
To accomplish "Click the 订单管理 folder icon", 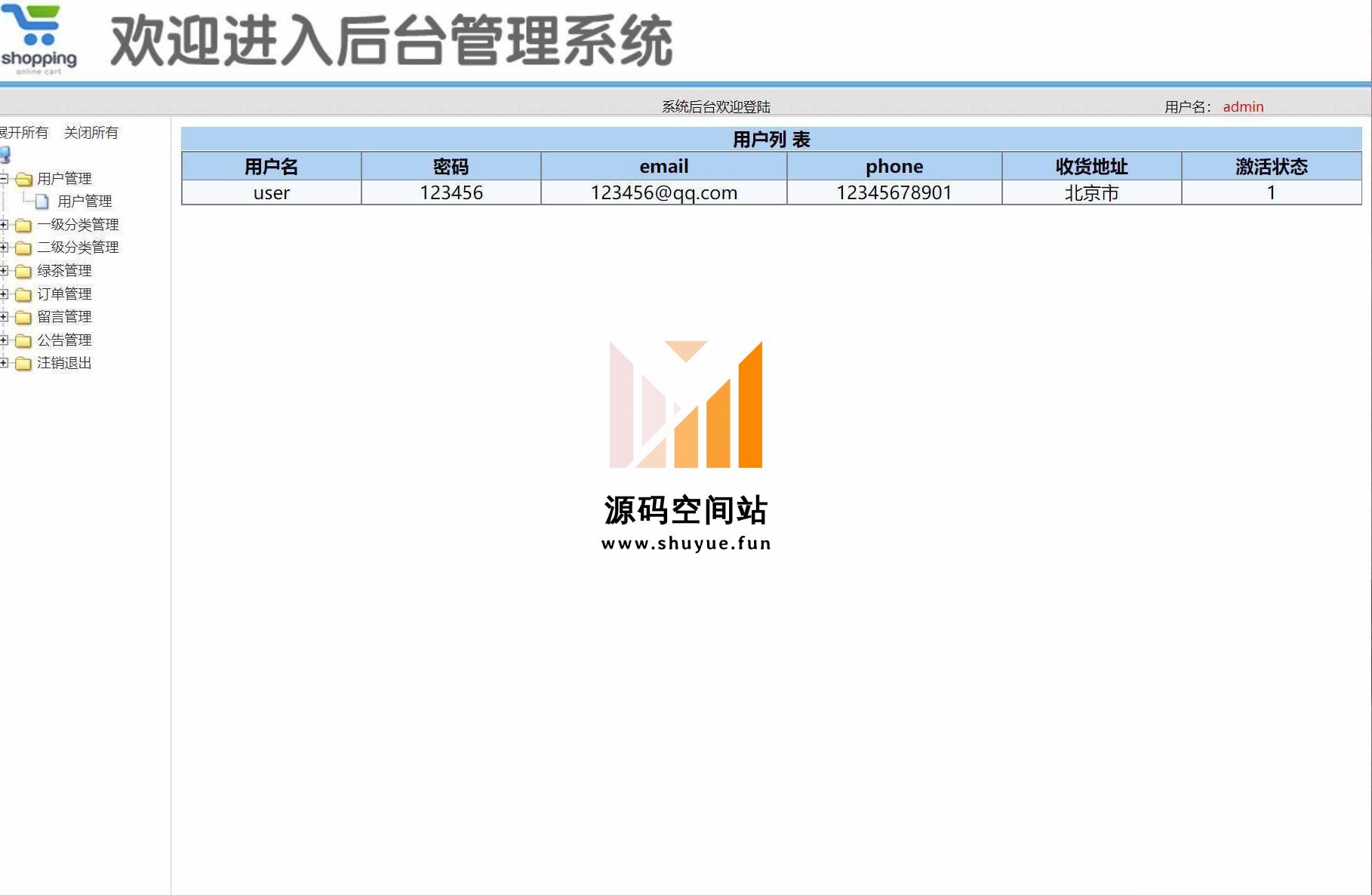I will tap(23, 294).
